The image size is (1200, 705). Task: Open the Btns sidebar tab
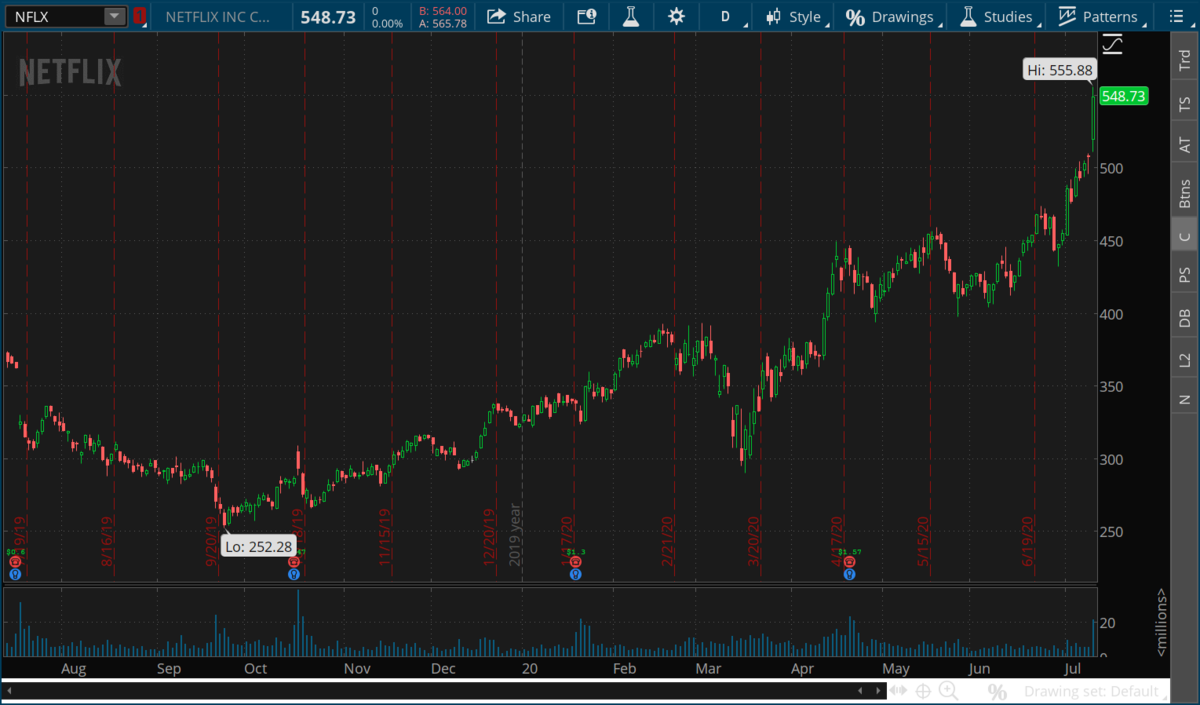click(x=1185, y=193)
